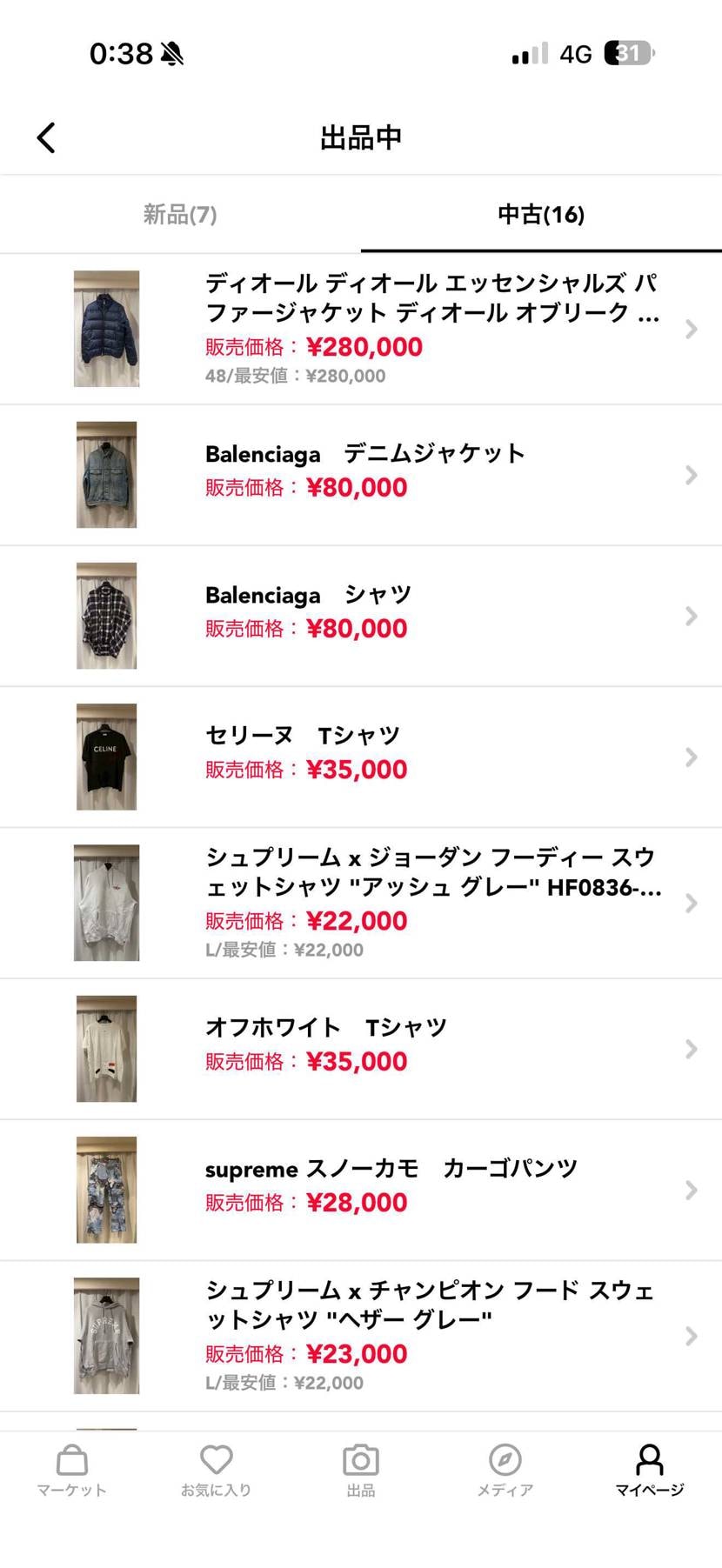Open the メディア compass icon

pyautogui.click(x=505, y=1461)
